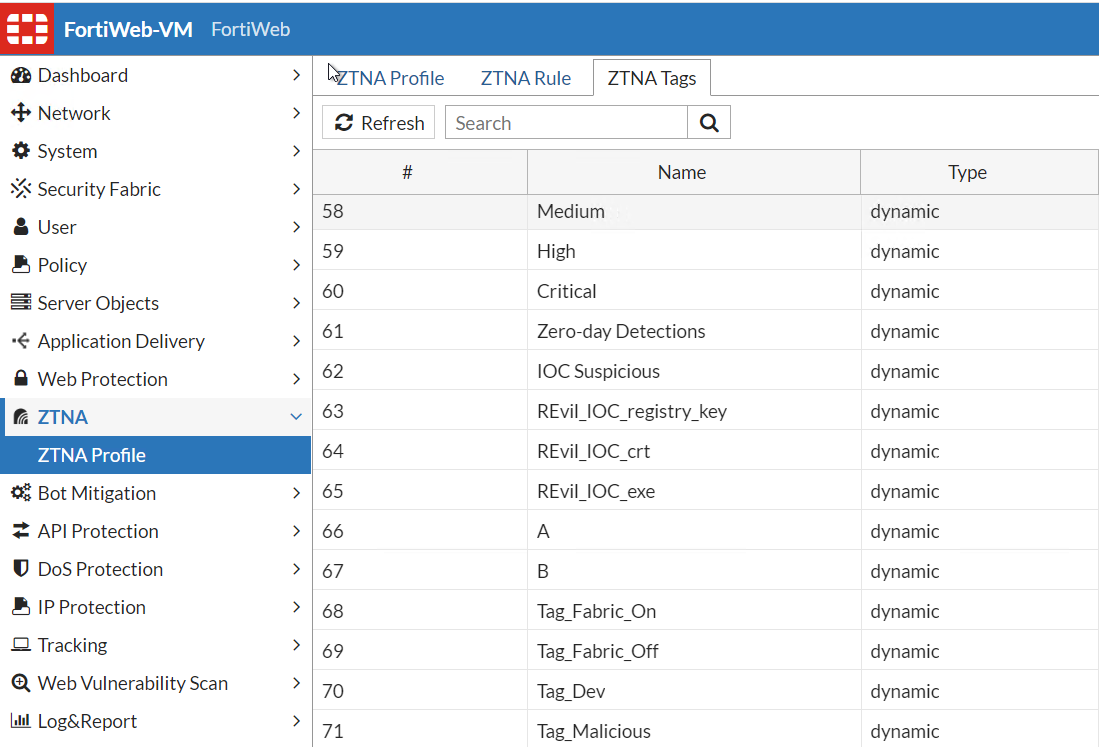Viewport: 1104px width, 747px height.
Task: Select the Log&Report chart icon
Action: 21,721
